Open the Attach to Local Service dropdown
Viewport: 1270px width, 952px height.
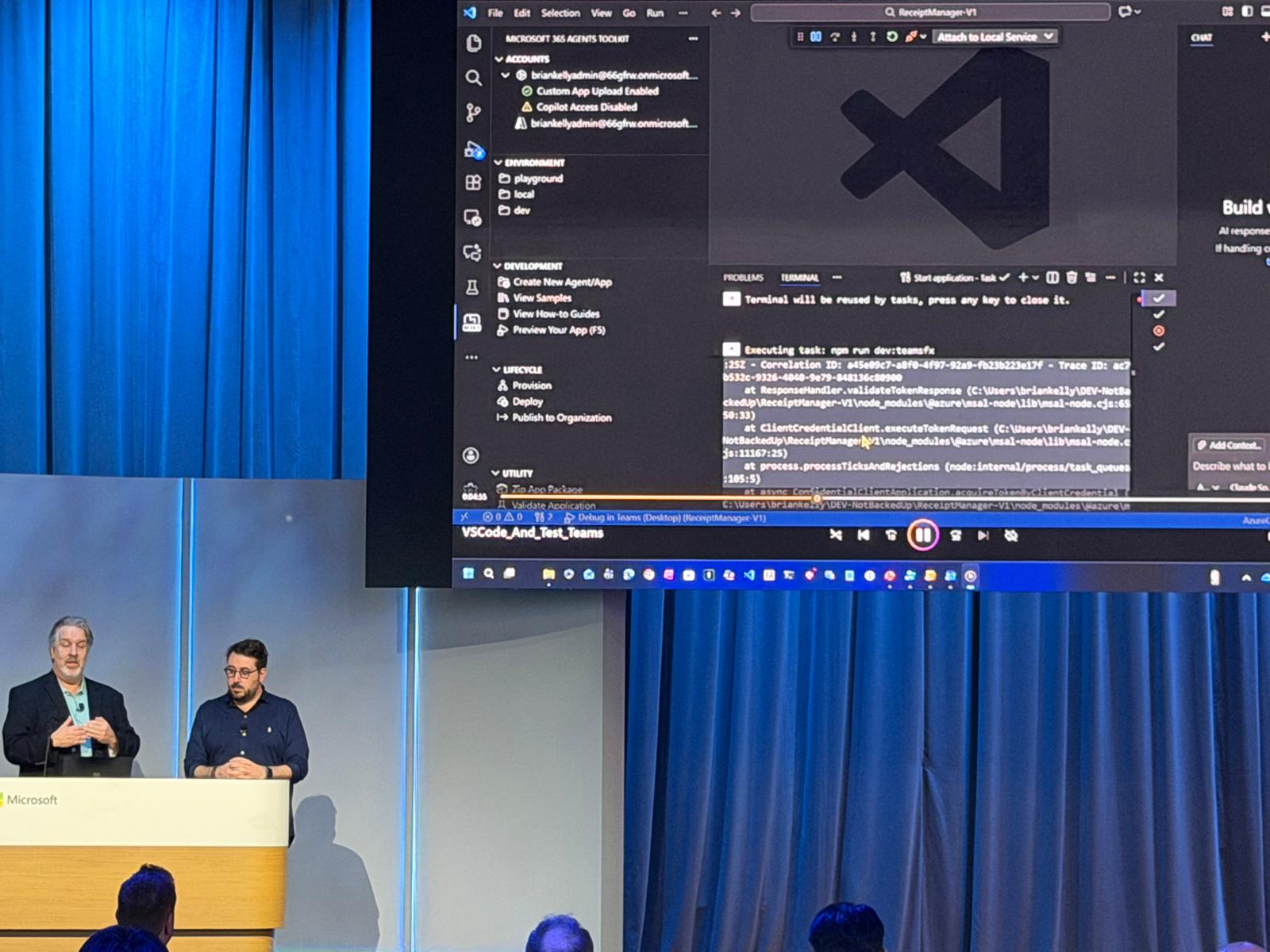[1049, 37]
